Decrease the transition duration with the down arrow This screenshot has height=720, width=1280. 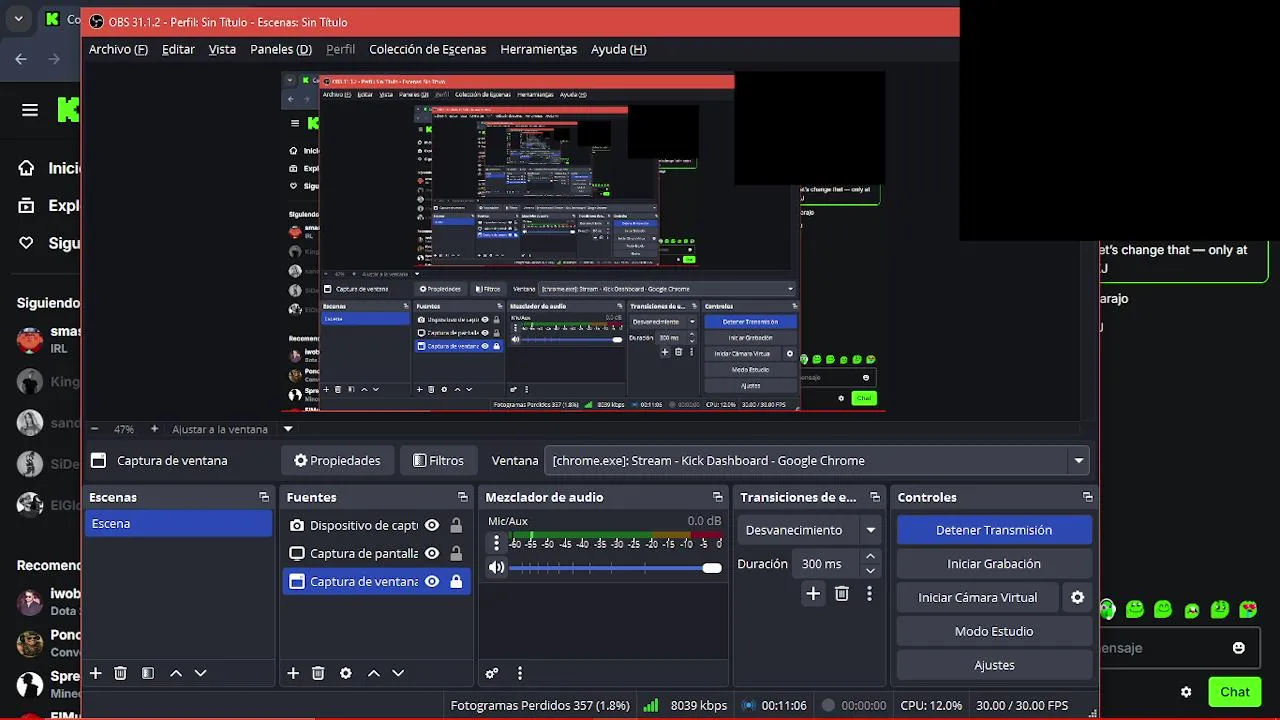pos(870,571)
